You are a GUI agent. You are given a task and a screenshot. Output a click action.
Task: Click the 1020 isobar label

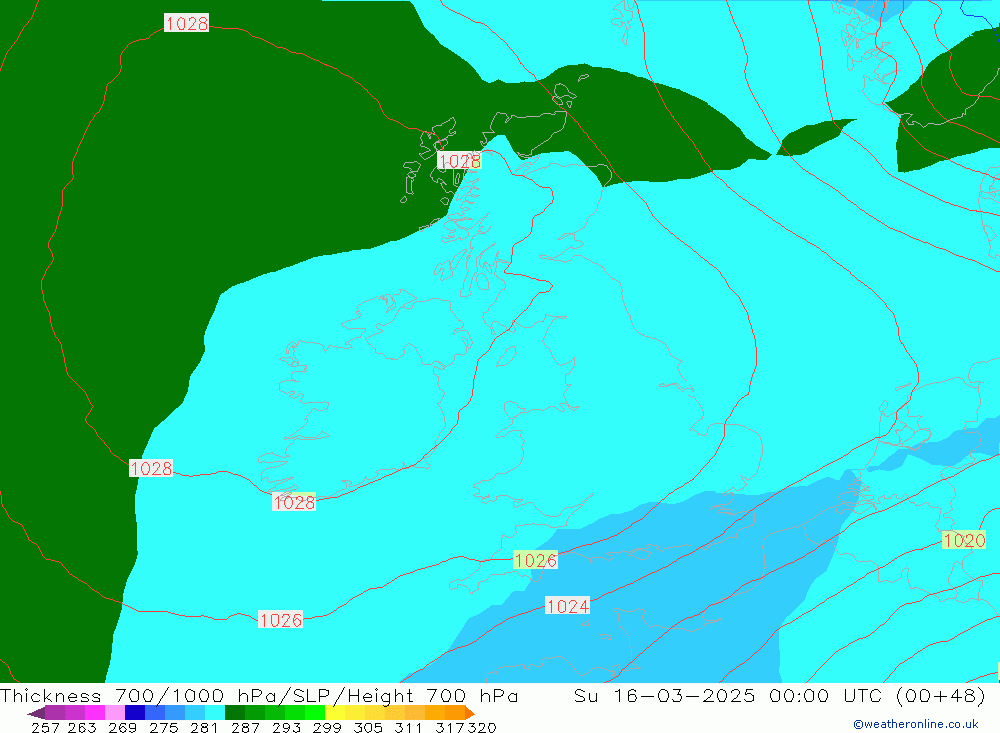pos(964,540)
